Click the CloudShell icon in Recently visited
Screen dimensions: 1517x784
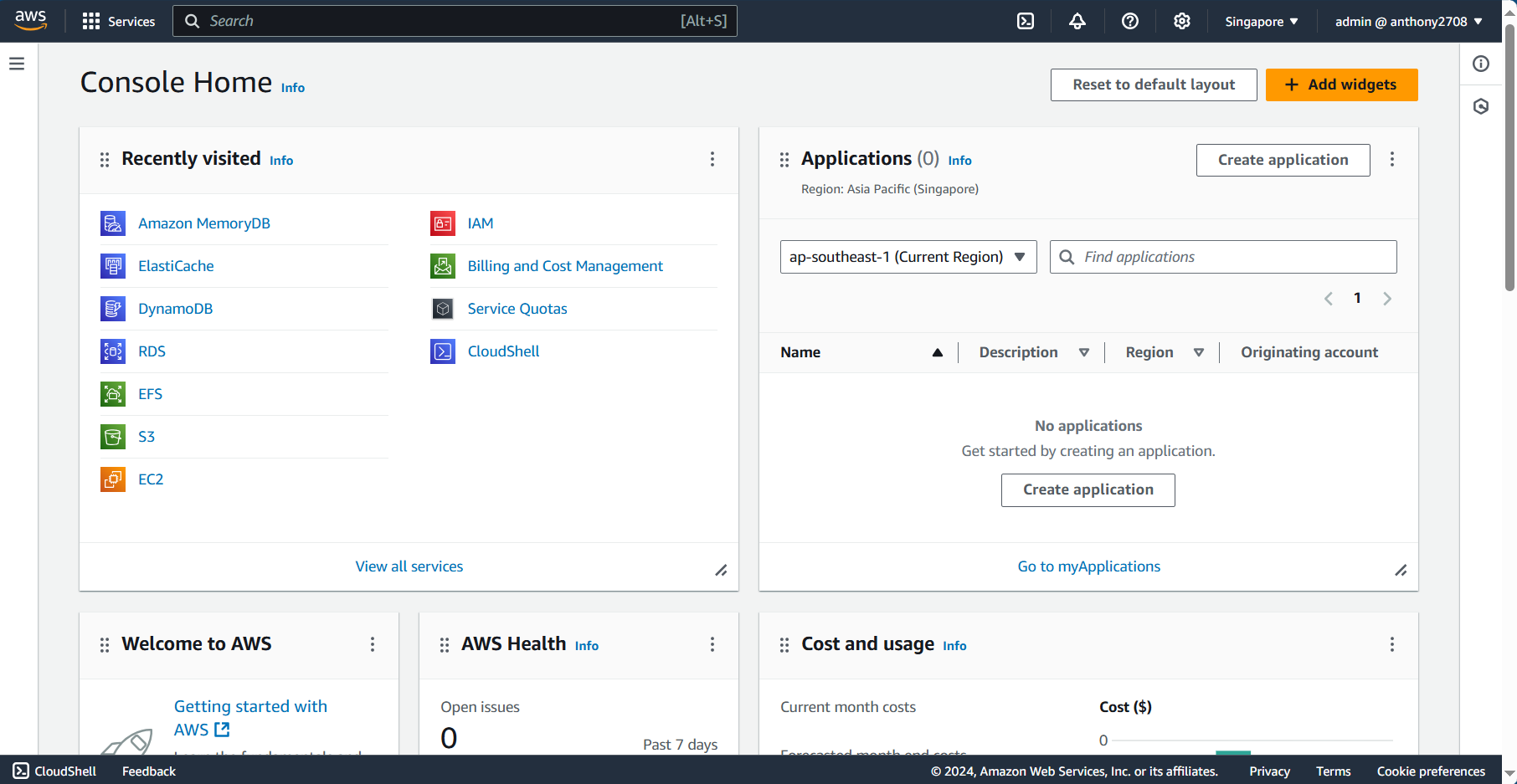pyautogui.click(x=443, y=351)
